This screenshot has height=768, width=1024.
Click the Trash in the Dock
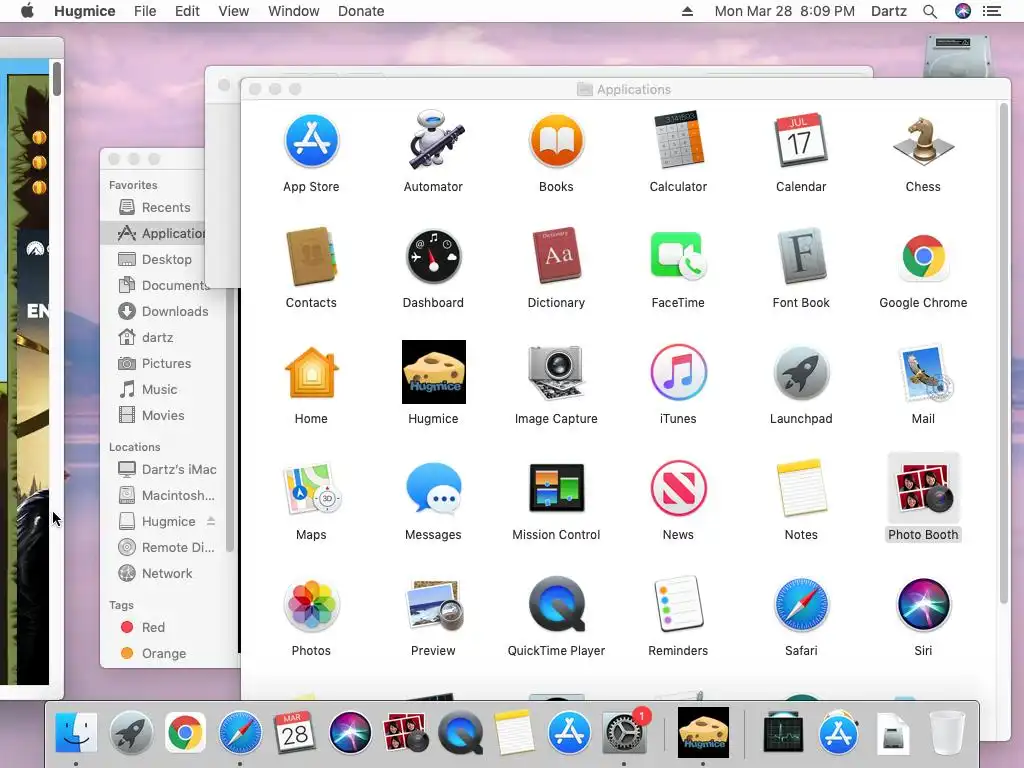point(947,733)
